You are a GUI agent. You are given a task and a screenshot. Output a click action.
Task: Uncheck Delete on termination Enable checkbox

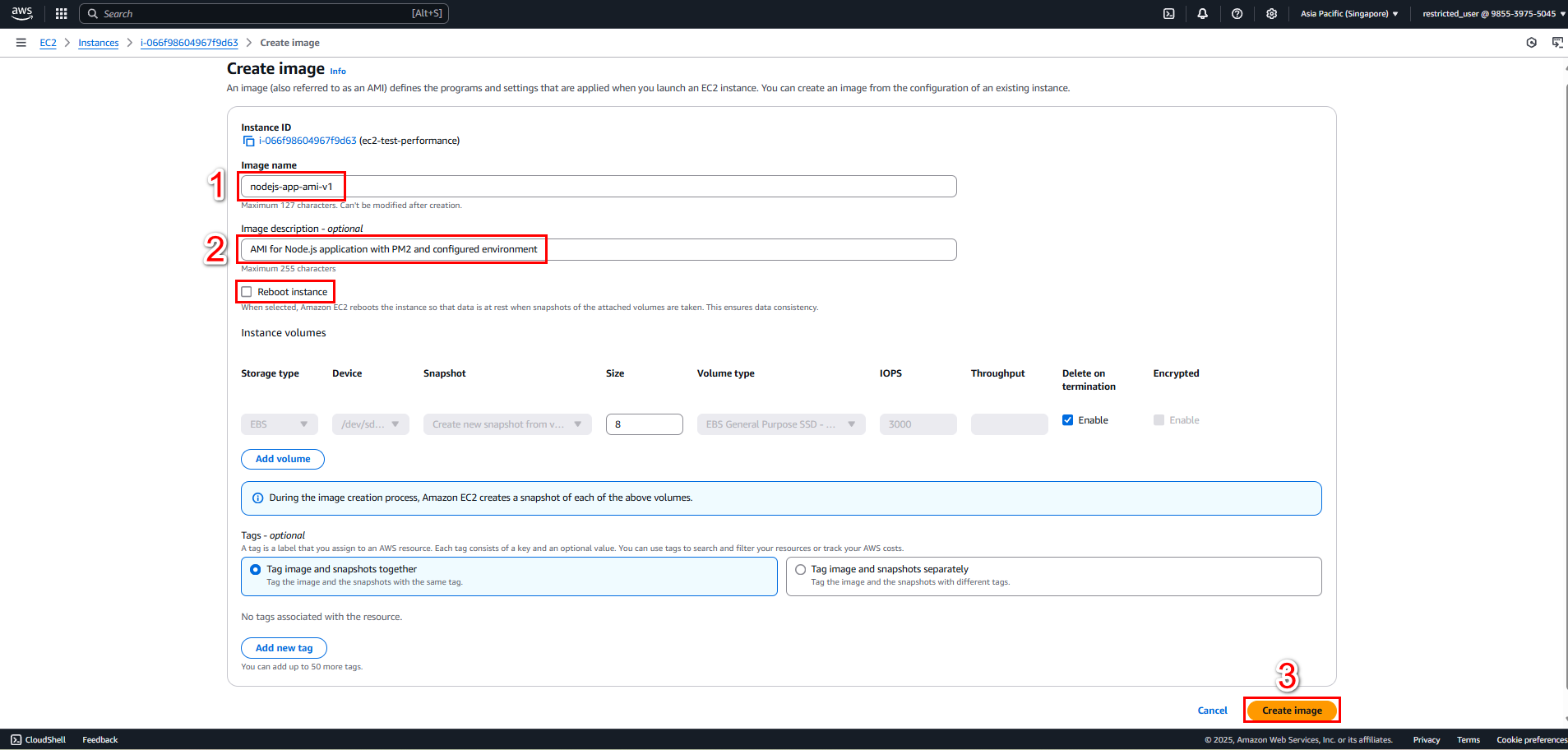tap(1067, 420)
